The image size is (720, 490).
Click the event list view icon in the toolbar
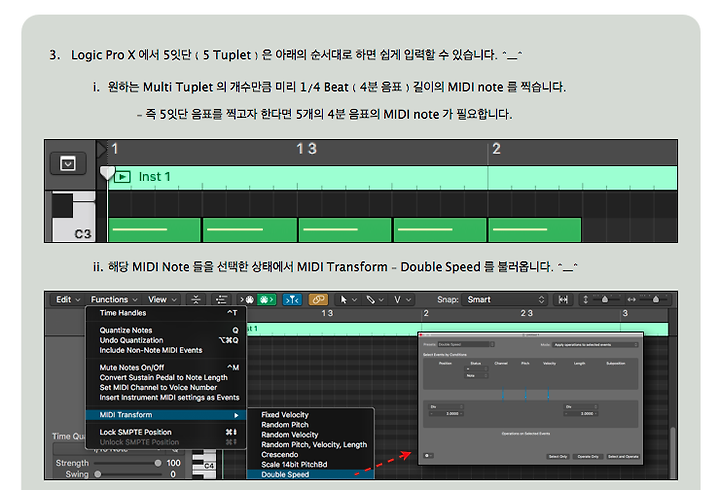point(221,299)
